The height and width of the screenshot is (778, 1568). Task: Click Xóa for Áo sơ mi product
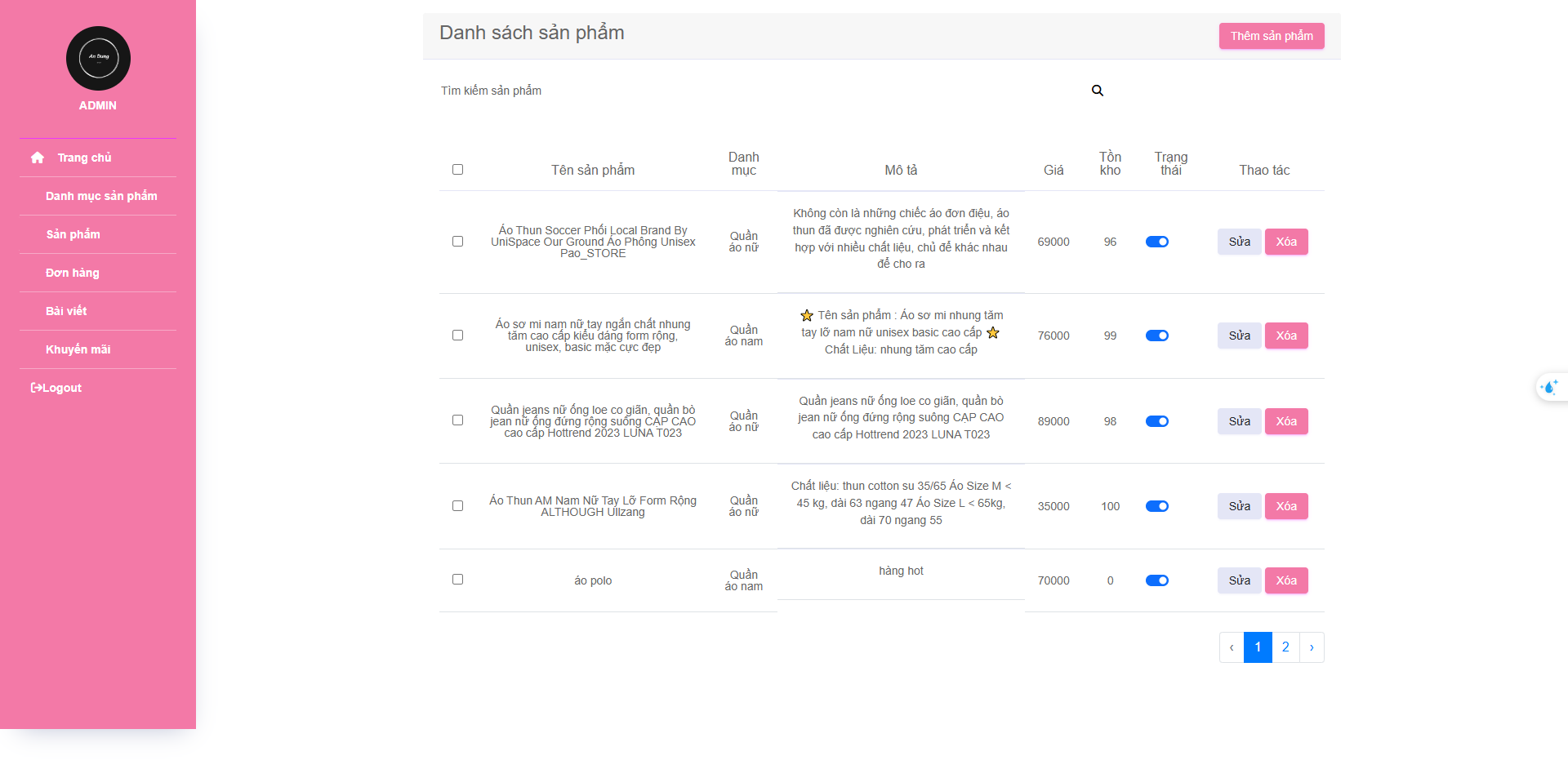tap(1286, 336)
